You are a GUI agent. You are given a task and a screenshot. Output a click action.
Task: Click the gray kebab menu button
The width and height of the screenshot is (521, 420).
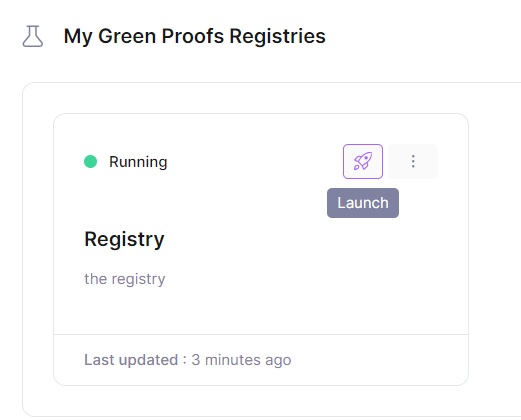pos(413,161)
